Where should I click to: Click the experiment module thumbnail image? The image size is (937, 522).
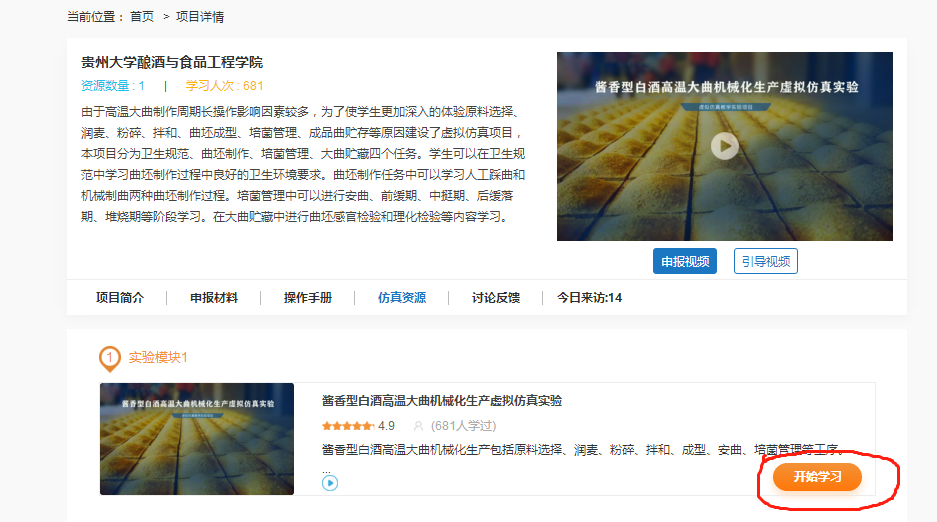197,438
